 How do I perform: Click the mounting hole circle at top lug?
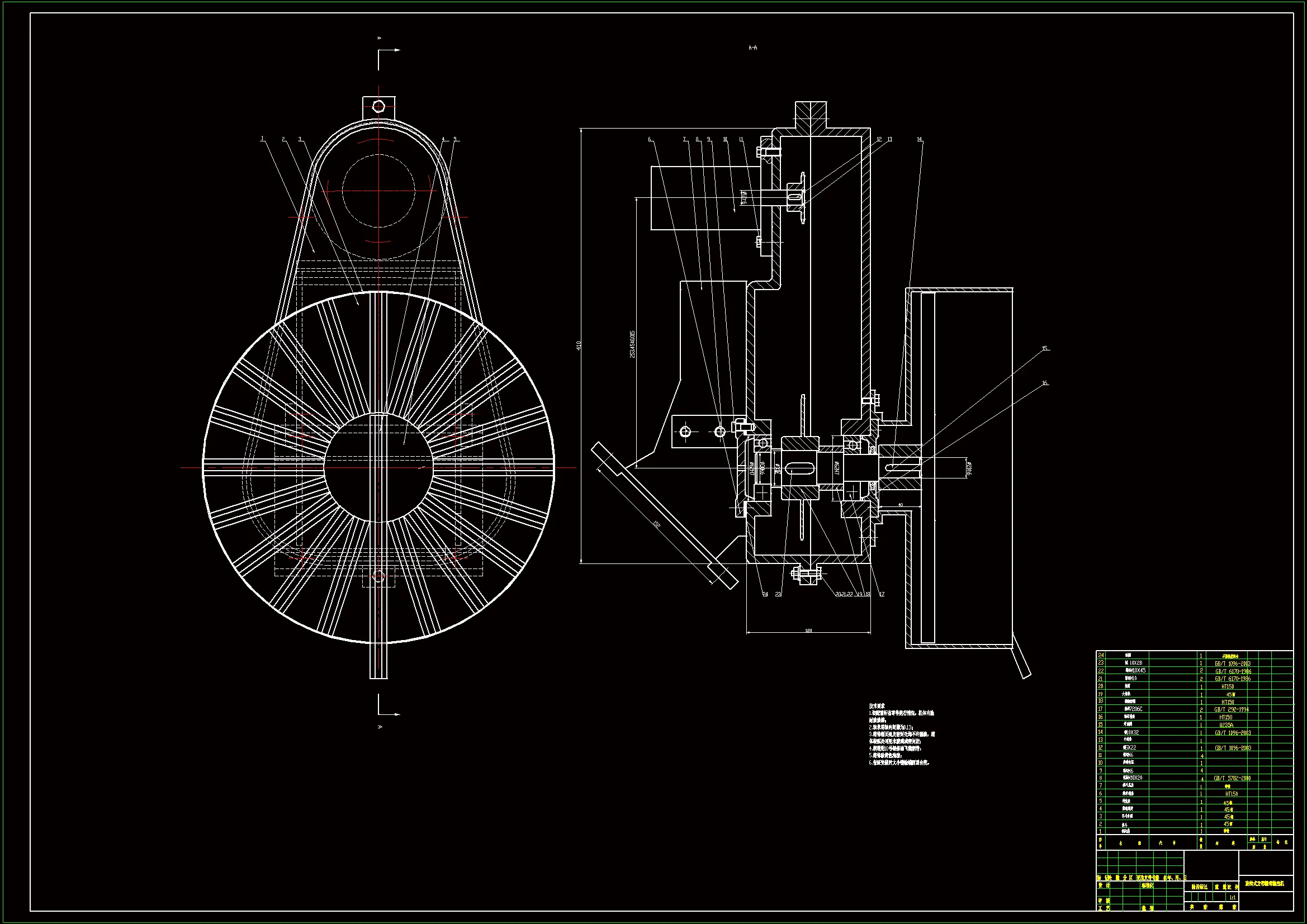click(x=378, y=106)
